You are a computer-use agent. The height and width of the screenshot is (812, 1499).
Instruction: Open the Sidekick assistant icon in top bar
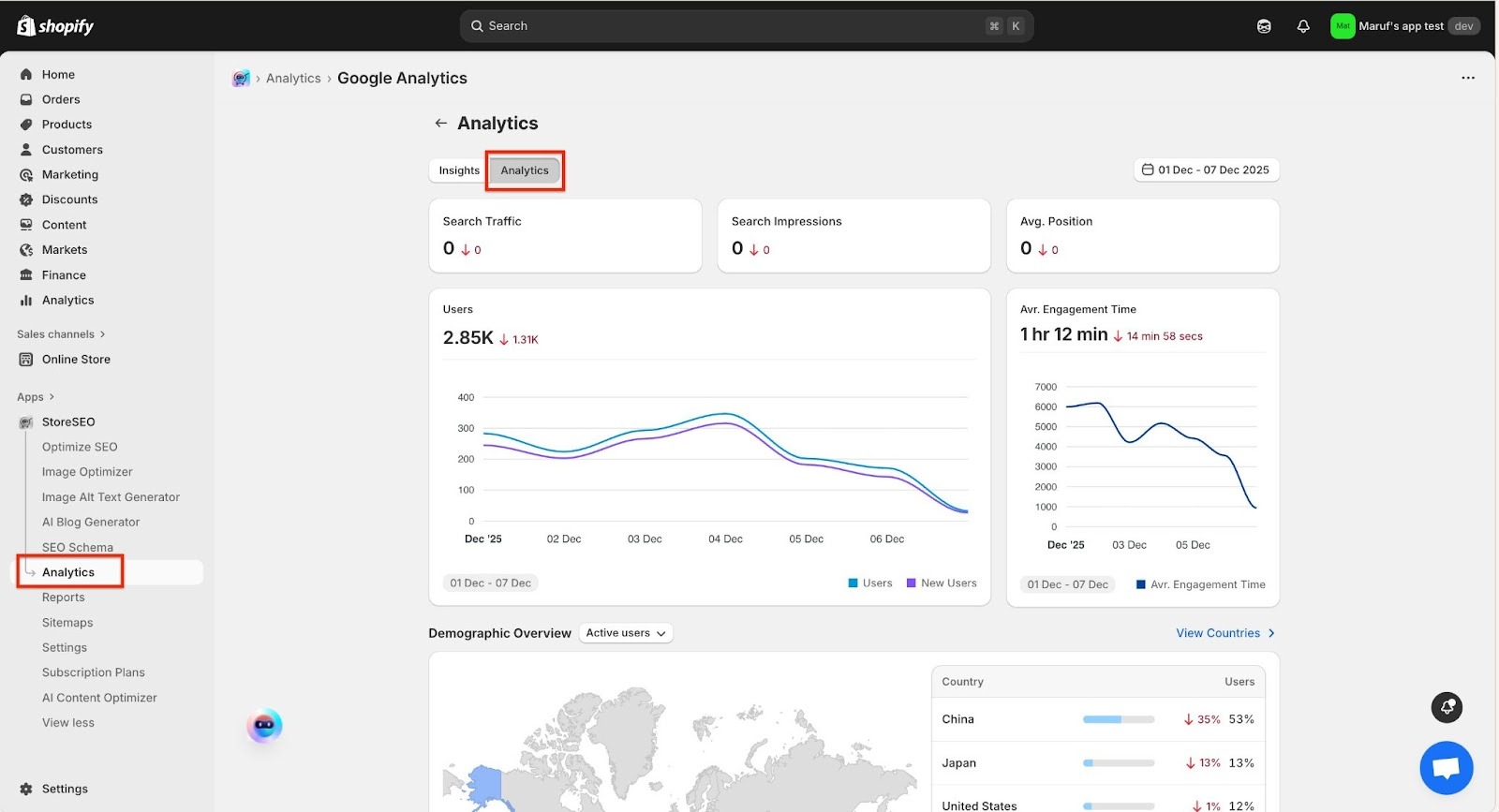1264,26
